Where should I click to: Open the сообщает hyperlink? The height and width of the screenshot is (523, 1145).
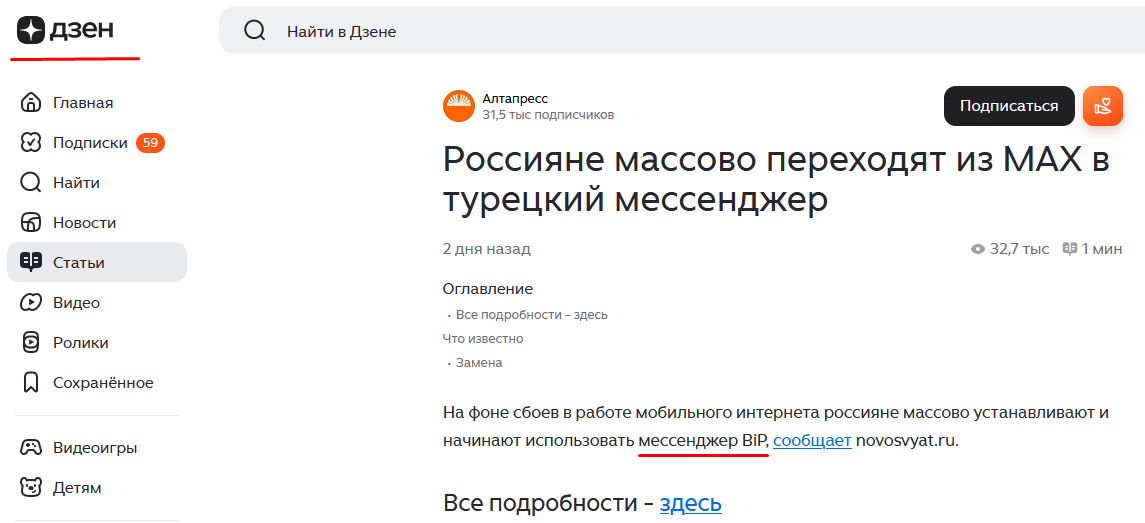(x=812, y=441)
